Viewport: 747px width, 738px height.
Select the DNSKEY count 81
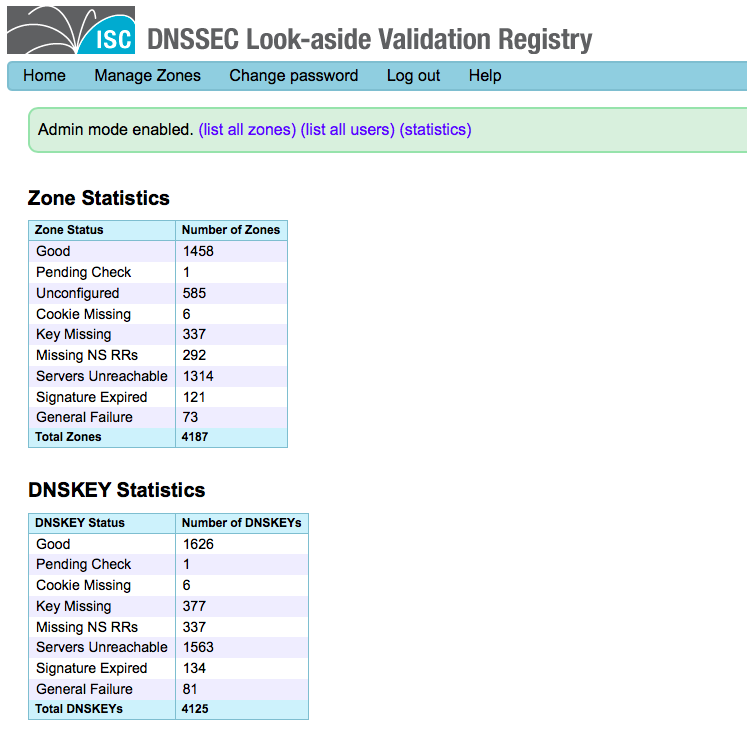pyautogui.click(x=190, y=689)
